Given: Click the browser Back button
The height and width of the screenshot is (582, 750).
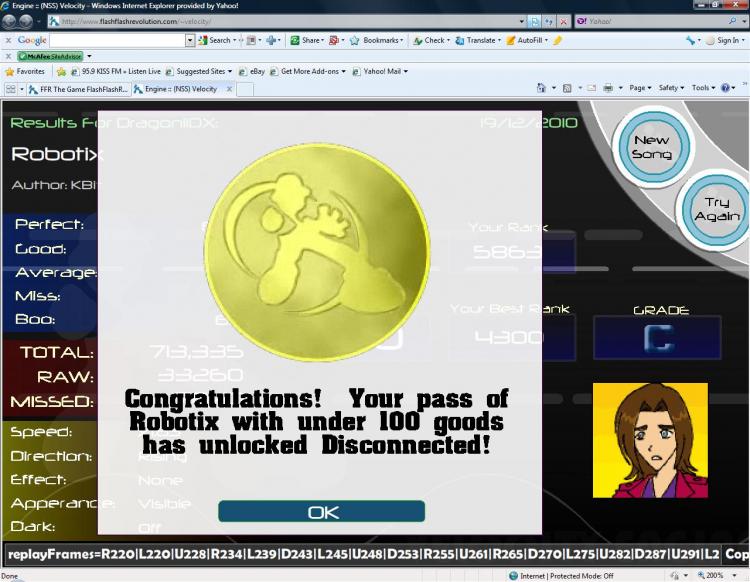Looking at the screenshot, I should [9, 21].
